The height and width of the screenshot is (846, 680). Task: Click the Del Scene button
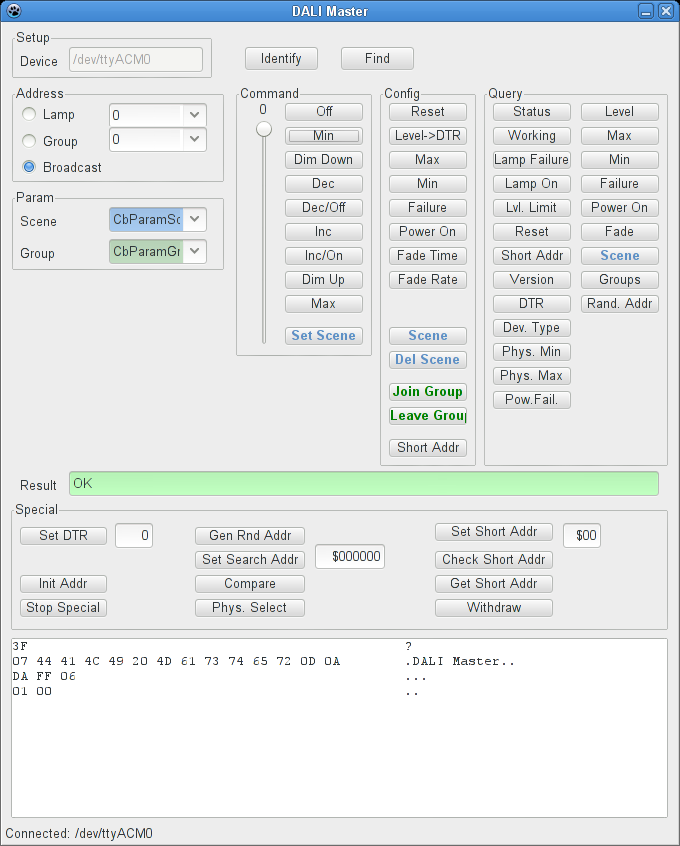click(427, 360)
